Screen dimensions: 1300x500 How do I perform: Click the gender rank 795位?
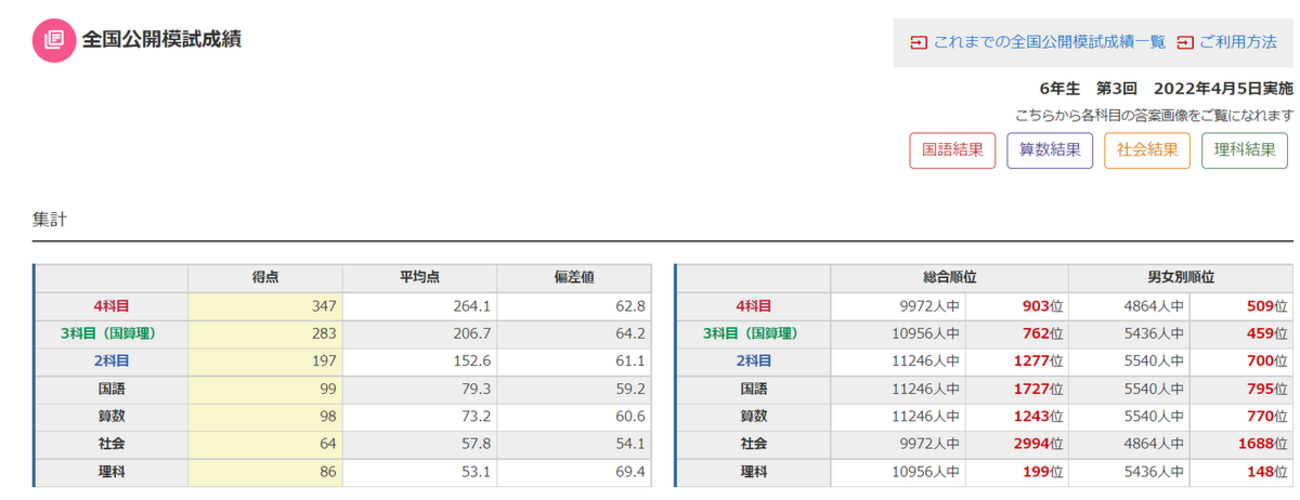pos(1267,388)
